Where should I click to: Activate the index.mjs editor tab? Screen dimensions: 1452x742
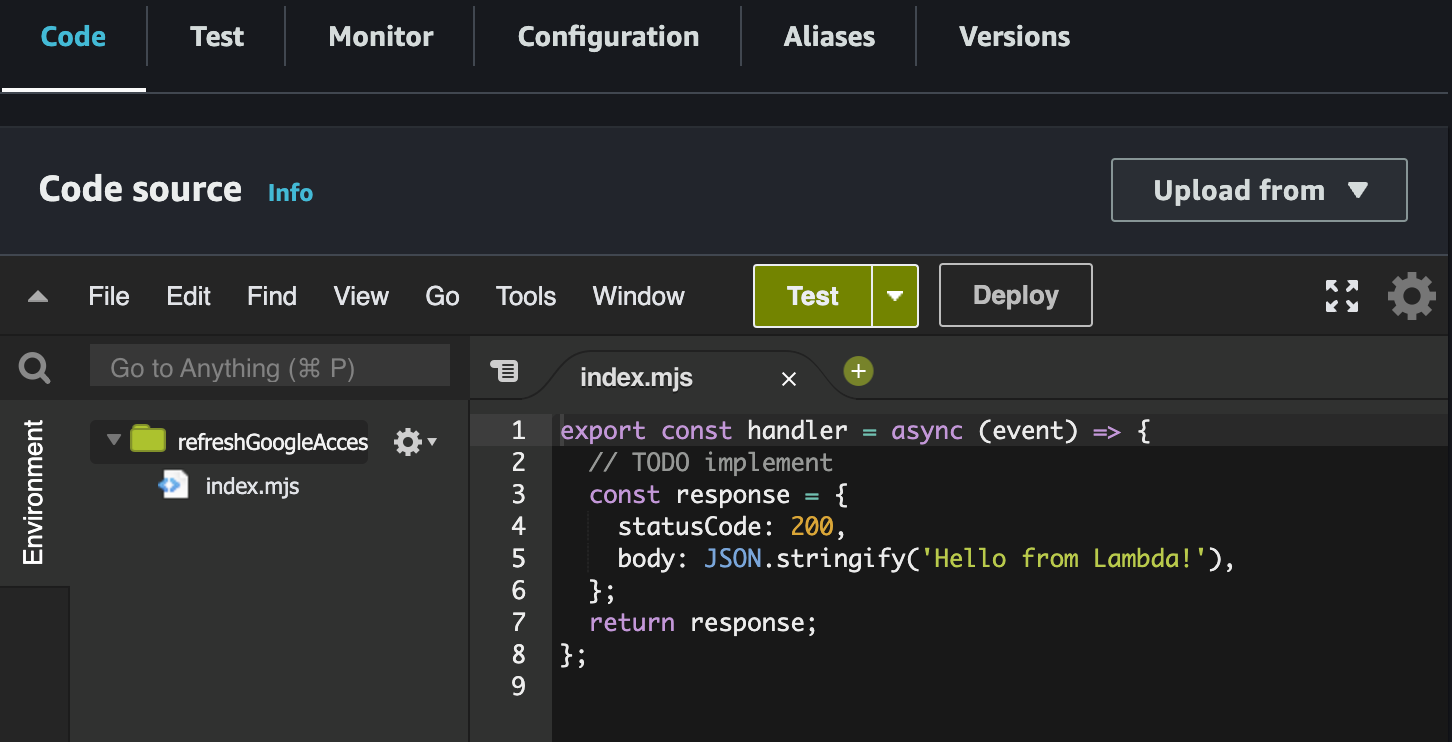pos(637,378)
